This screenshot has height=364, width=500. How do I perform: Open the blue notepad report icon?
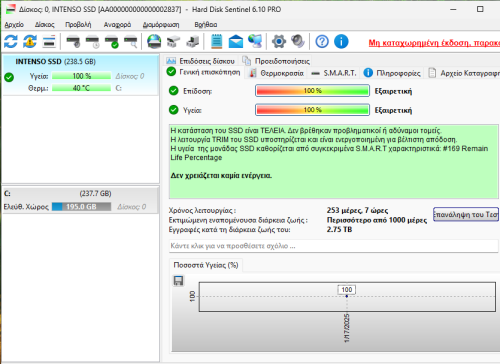point(217,42)
